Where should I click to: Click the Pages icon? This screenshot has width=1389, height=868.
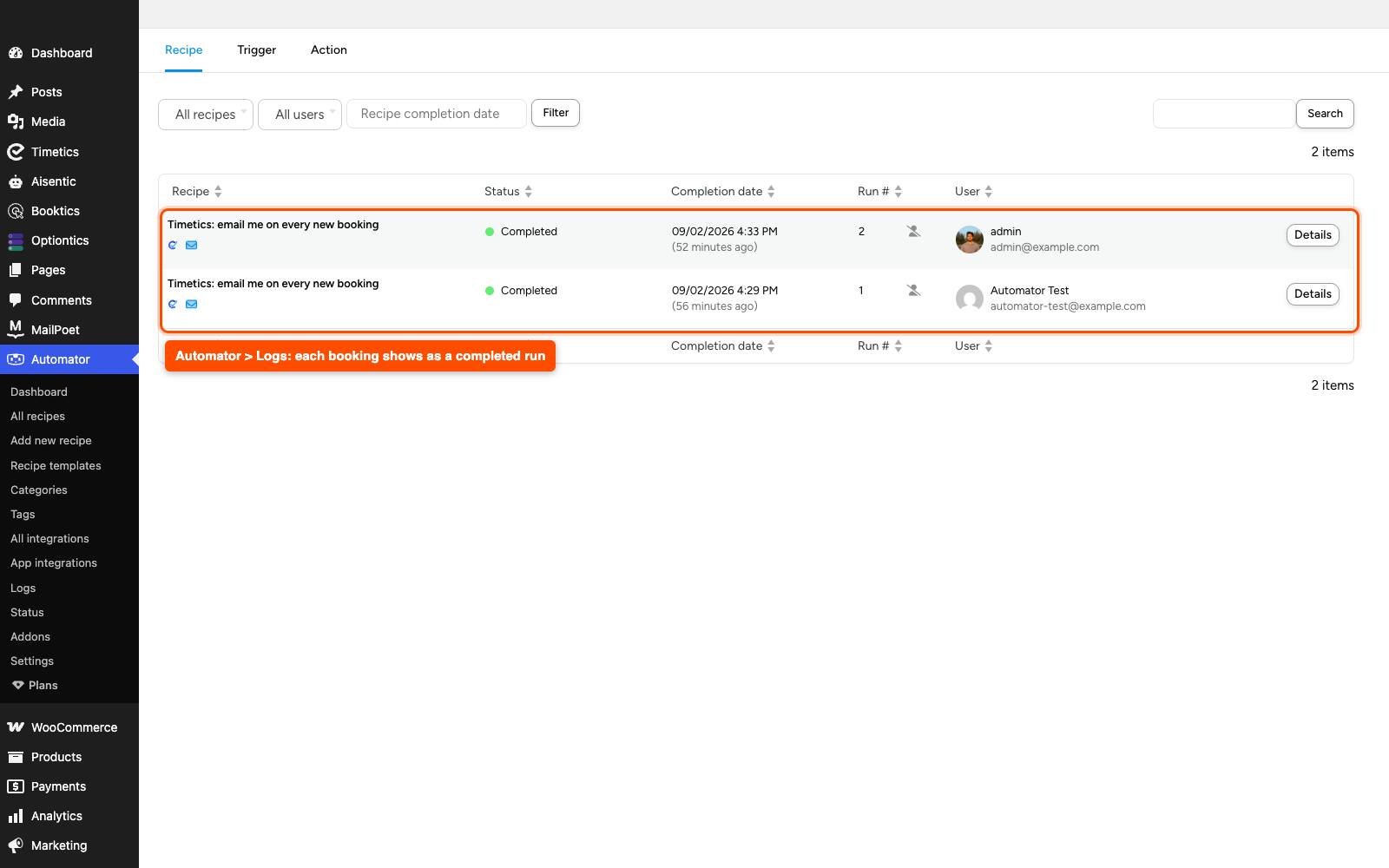[x=16, y=270]
